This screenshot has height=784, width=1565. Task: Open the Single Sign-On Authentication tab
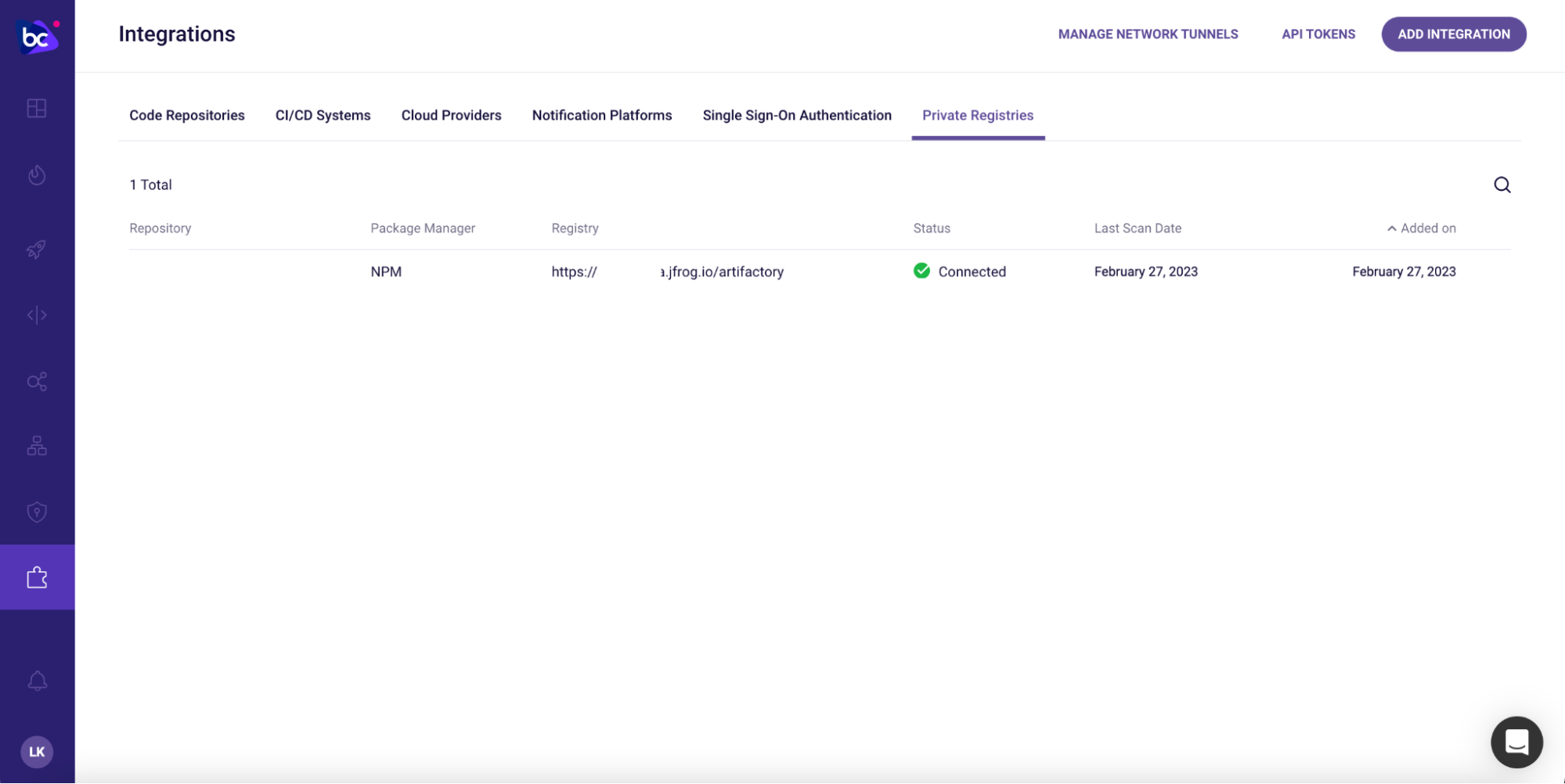coord(797,115)
